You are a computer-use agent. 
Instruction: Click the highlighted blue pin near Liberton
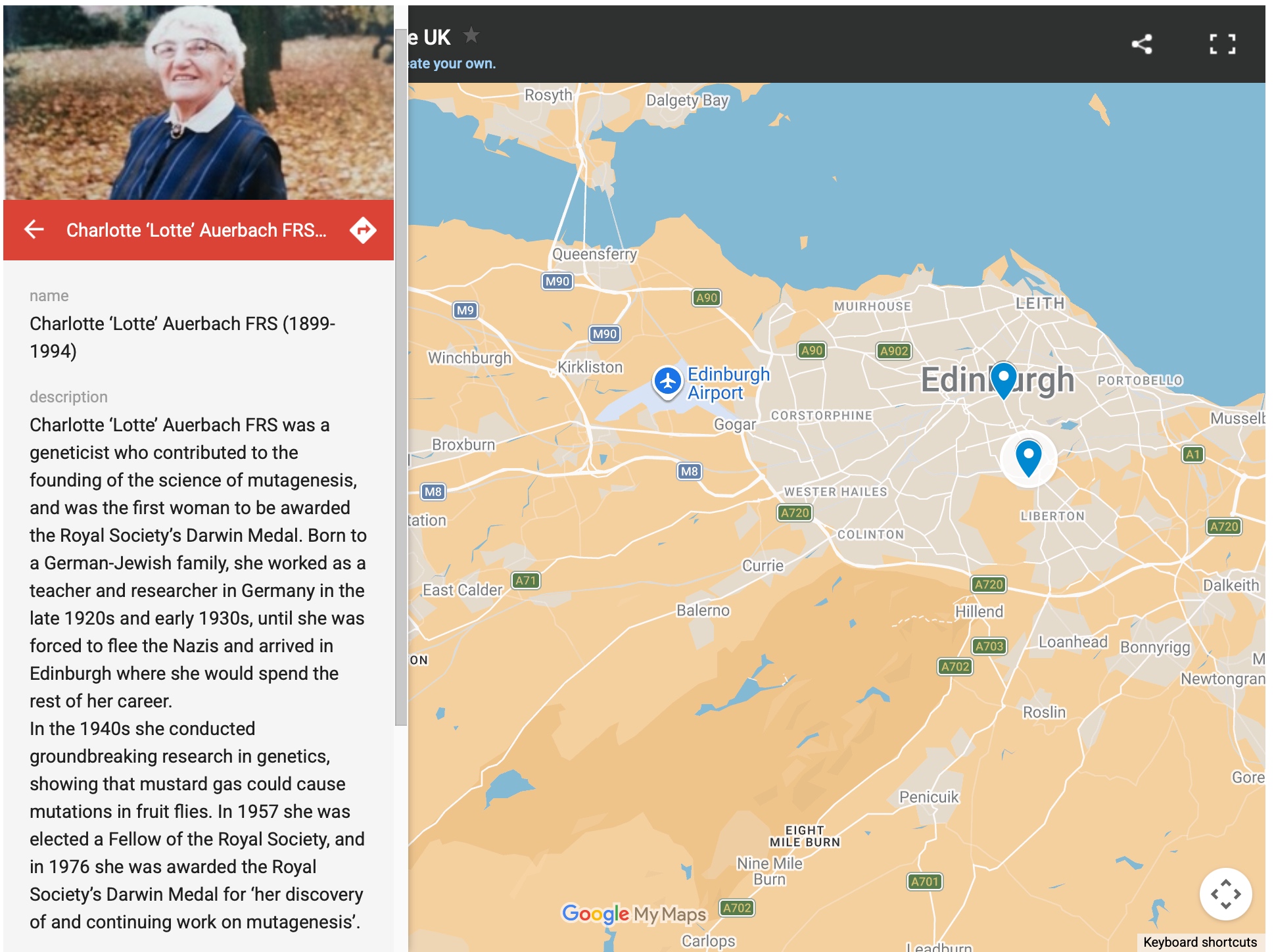tap(1028, 456)
